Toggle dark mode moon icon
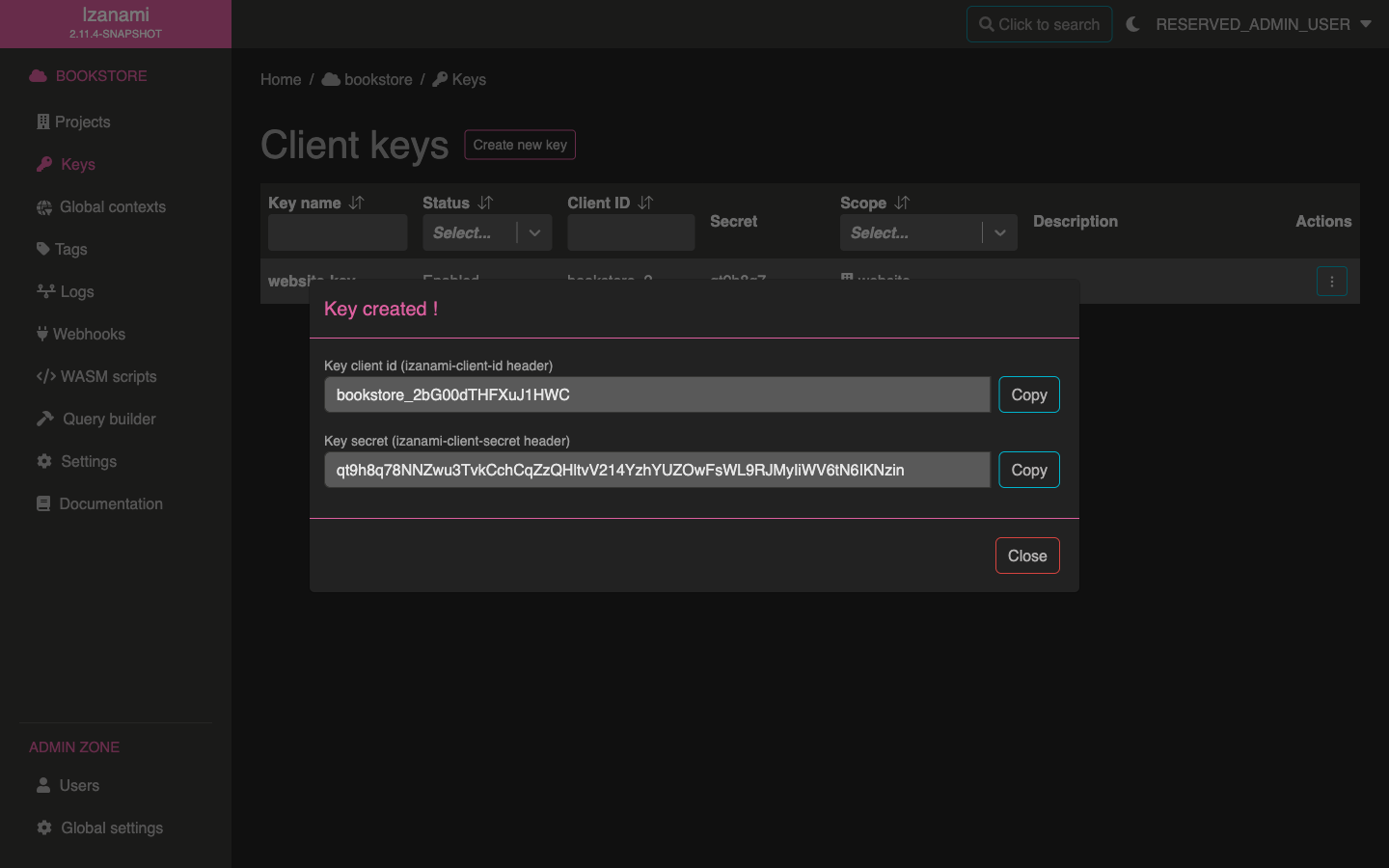Image resolution: width=1389 pixels, height=868 pixels. point(1133,24)
